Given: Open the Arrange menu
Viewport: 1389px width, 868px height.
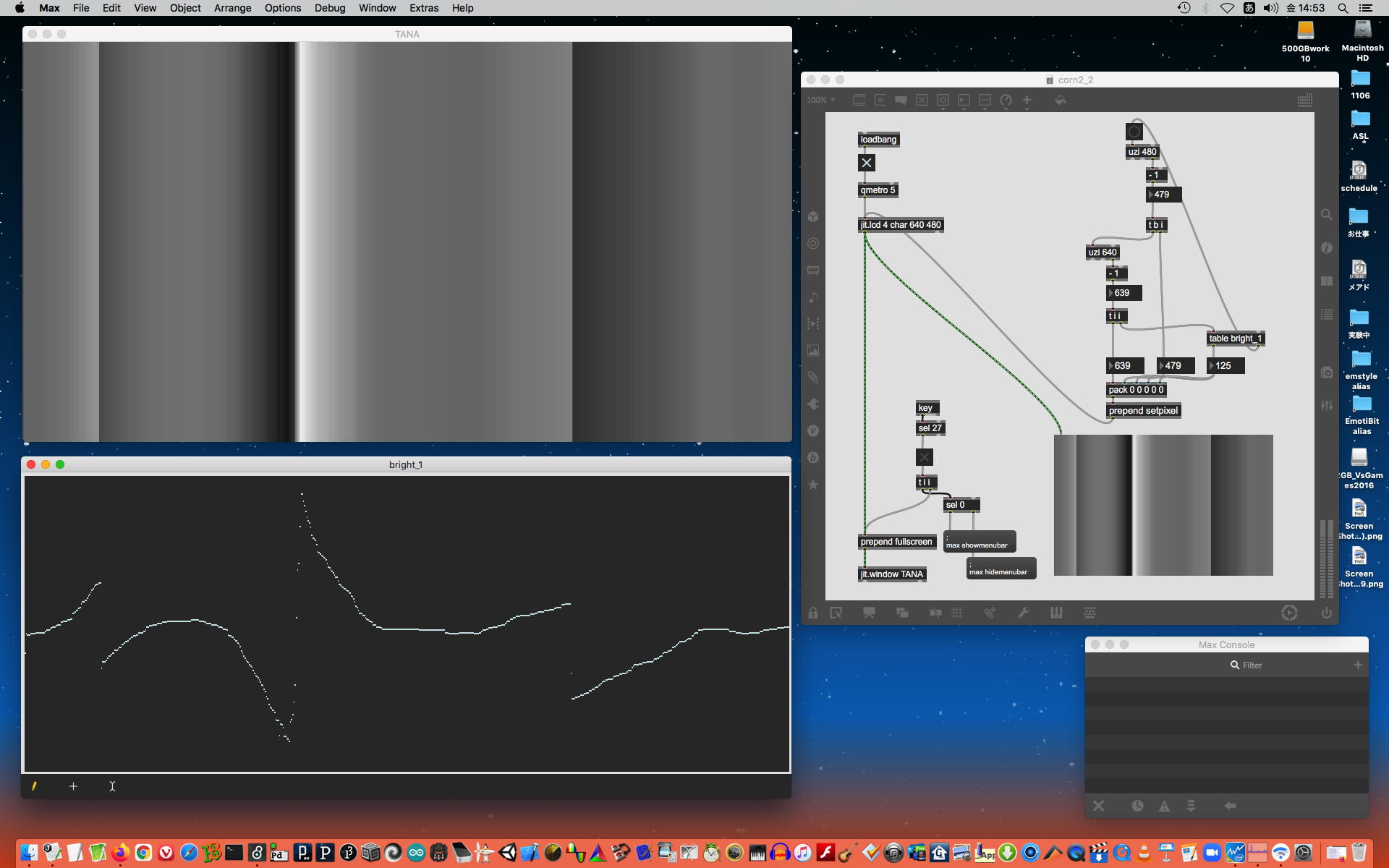Looking at the screenshot, I should pyautogui.click(x=232, y=8).
